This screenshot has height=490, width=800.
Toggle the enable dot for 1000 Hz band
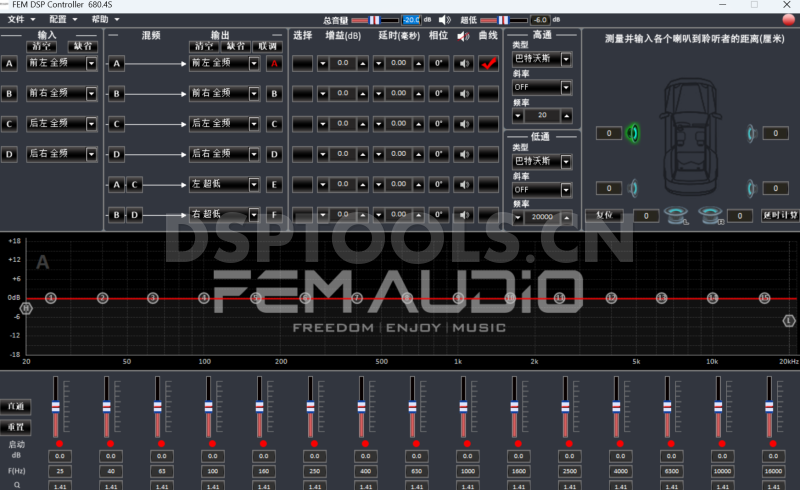coord(467,444)
